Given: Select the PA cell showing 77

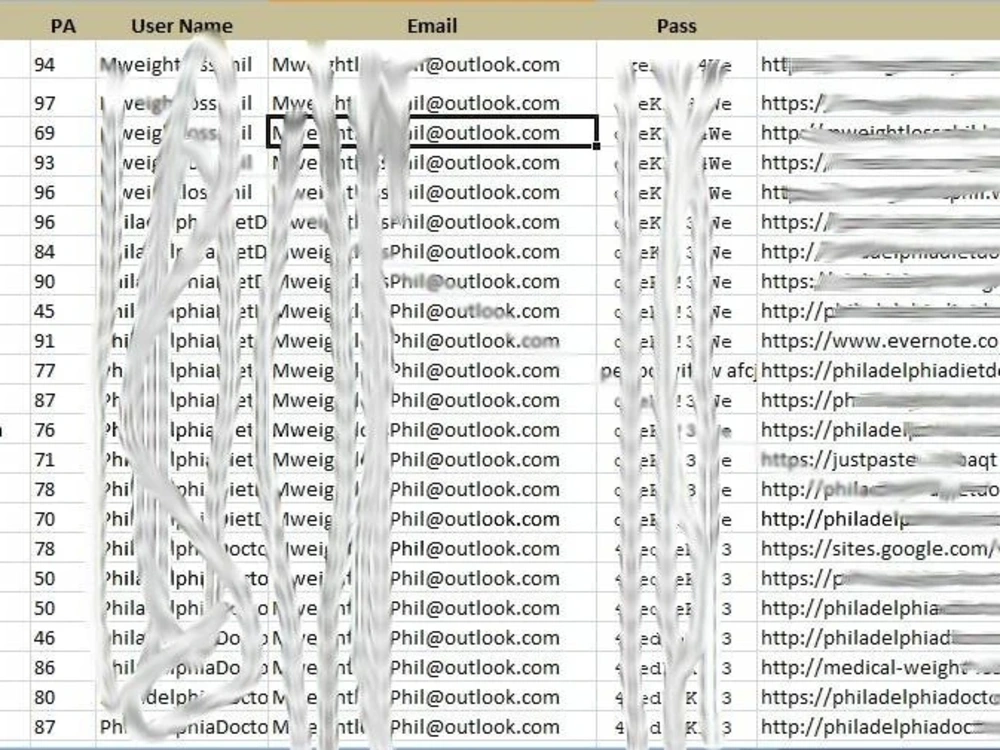Looking at the screenshot, I should pyautogui.click(x=62, y=371).
